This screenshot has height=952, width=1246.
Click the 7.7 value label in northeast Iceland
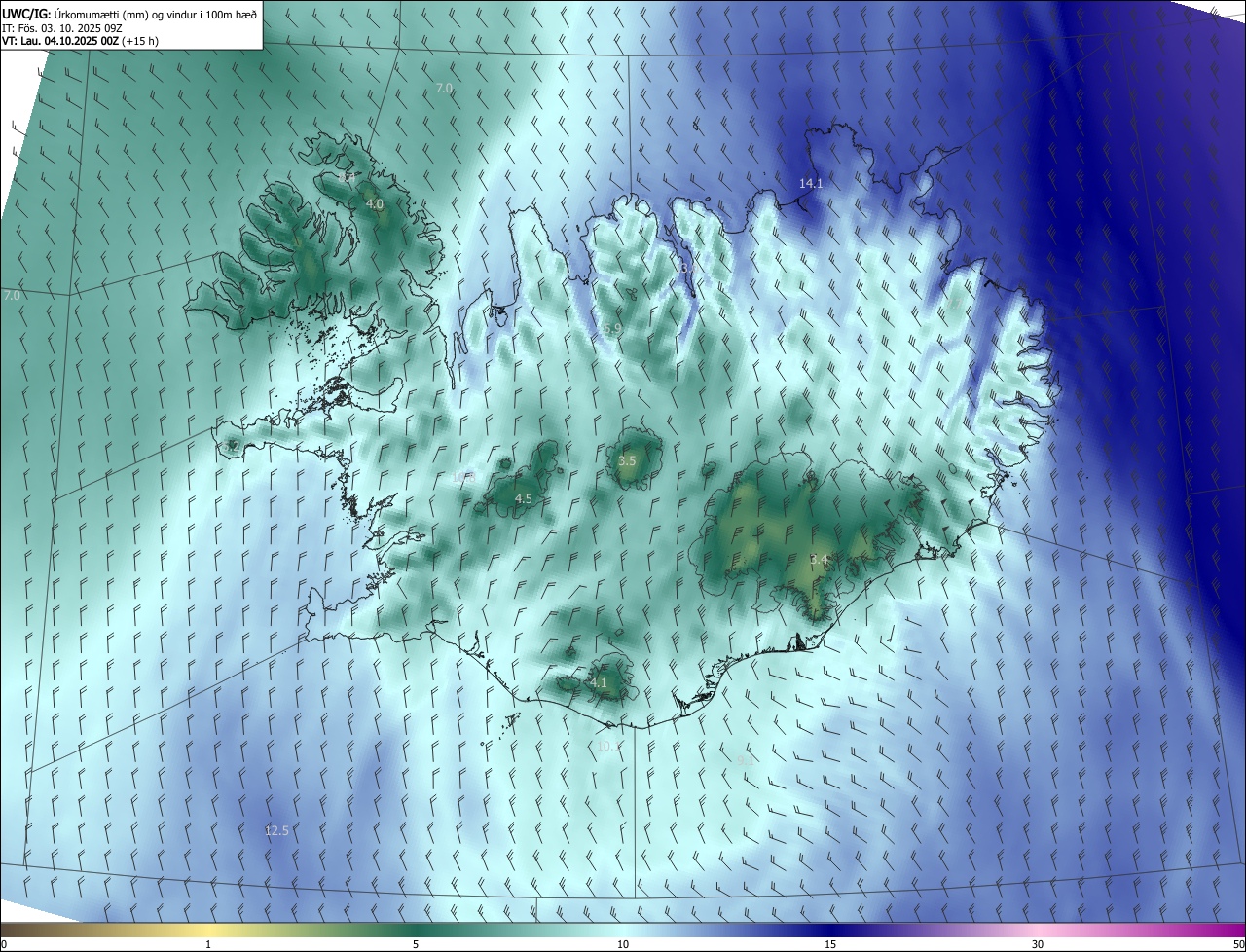pos(955,304)
